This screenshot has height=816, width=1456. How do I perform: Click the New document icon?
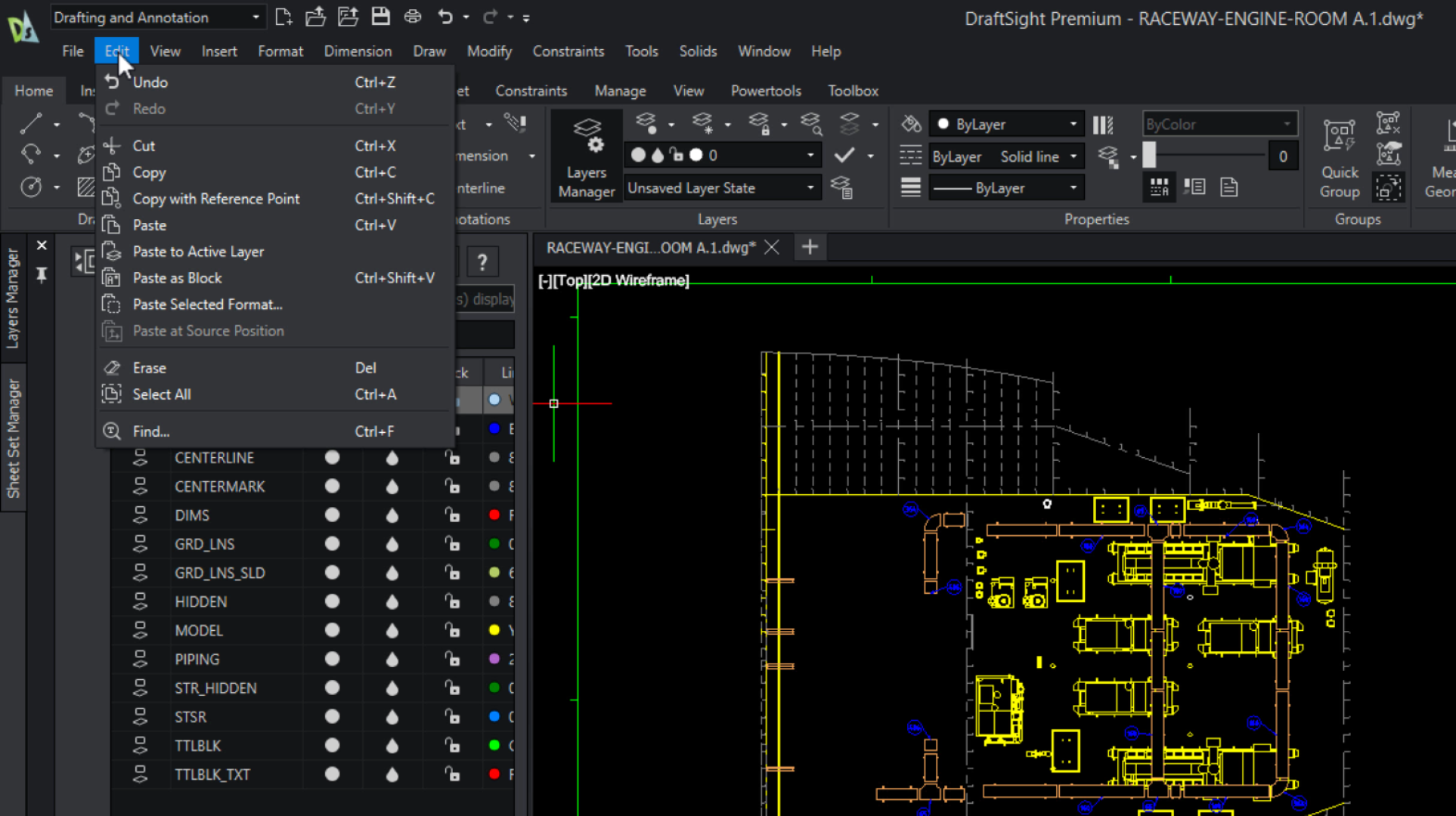pos(283,17)
